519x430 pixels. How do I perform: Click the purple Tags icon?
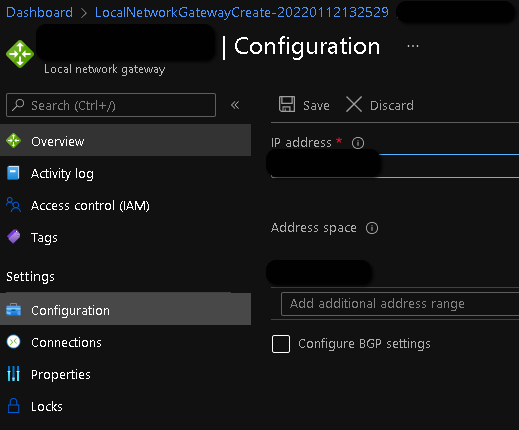click(x=14, y=237)
